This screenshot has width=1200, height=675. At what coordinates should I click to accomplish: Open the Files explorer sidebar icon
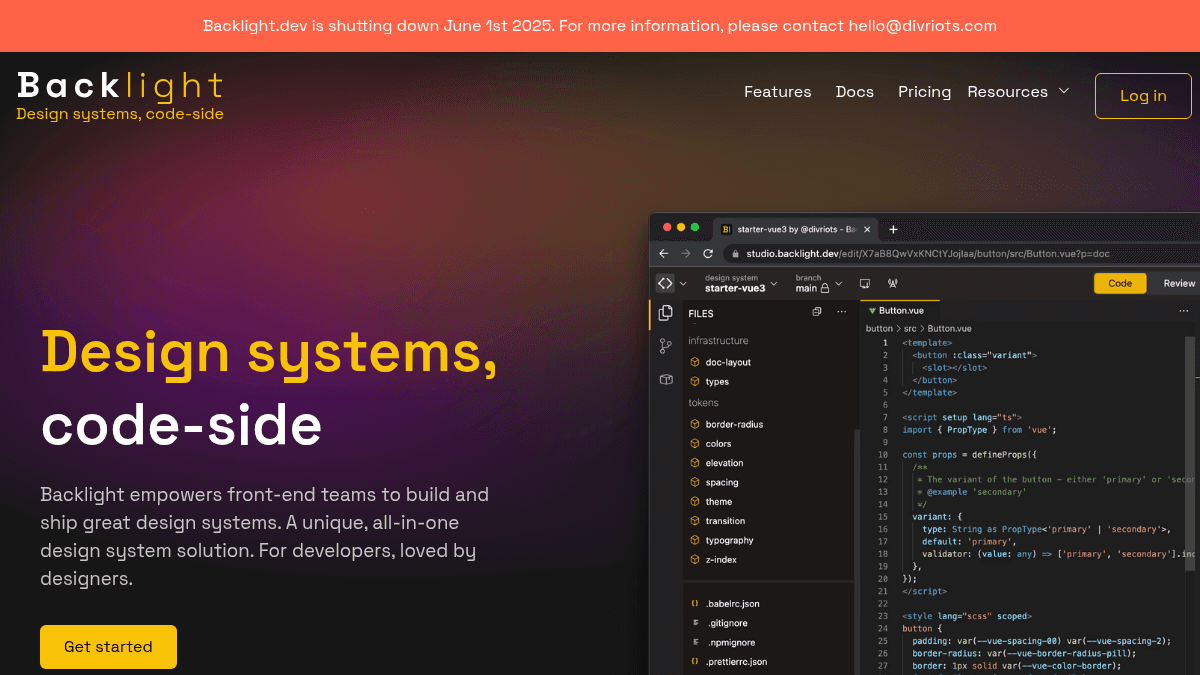coord(666,313)
